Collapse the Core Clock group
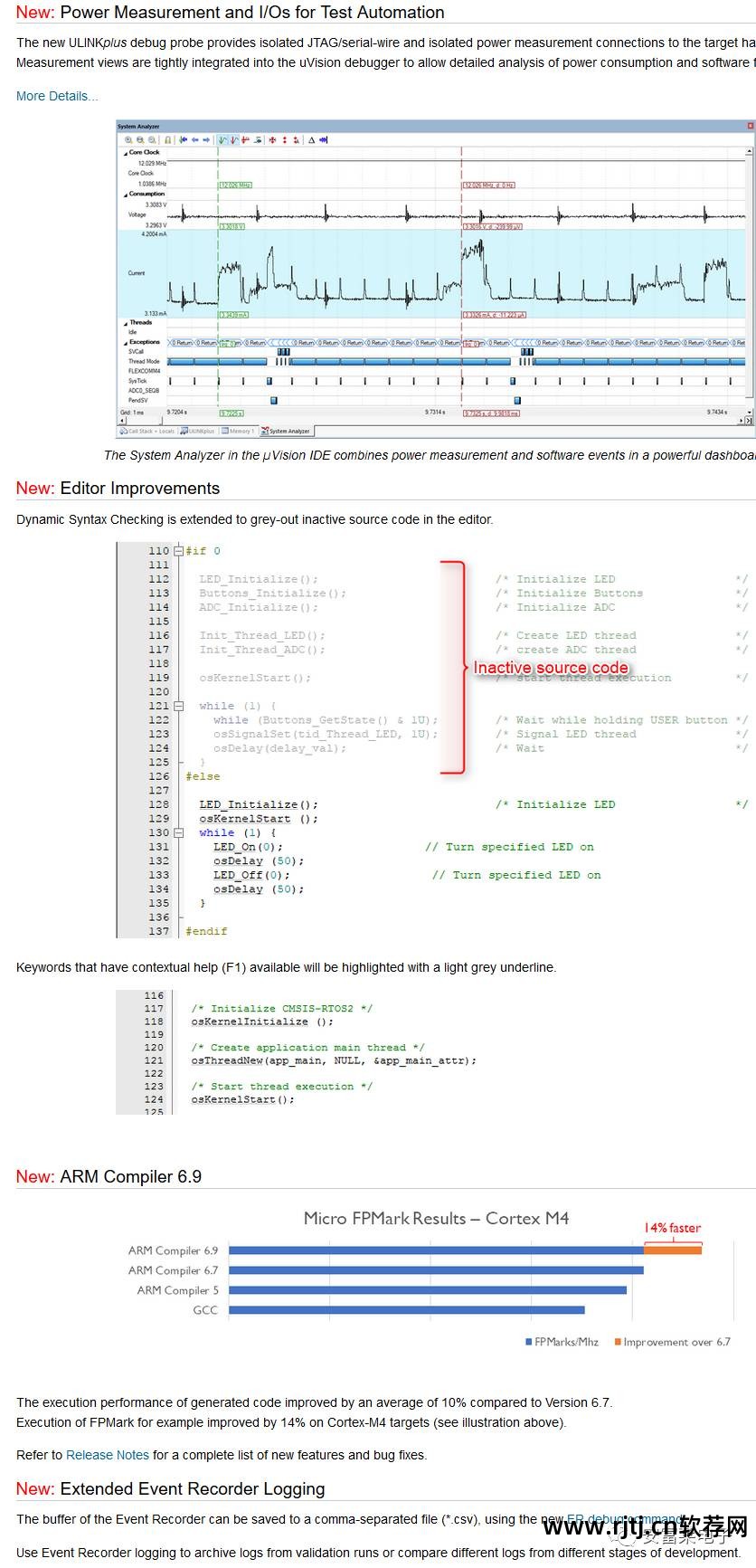The height and width of the screenshot is (1568, 756). (x=126, y=153)
